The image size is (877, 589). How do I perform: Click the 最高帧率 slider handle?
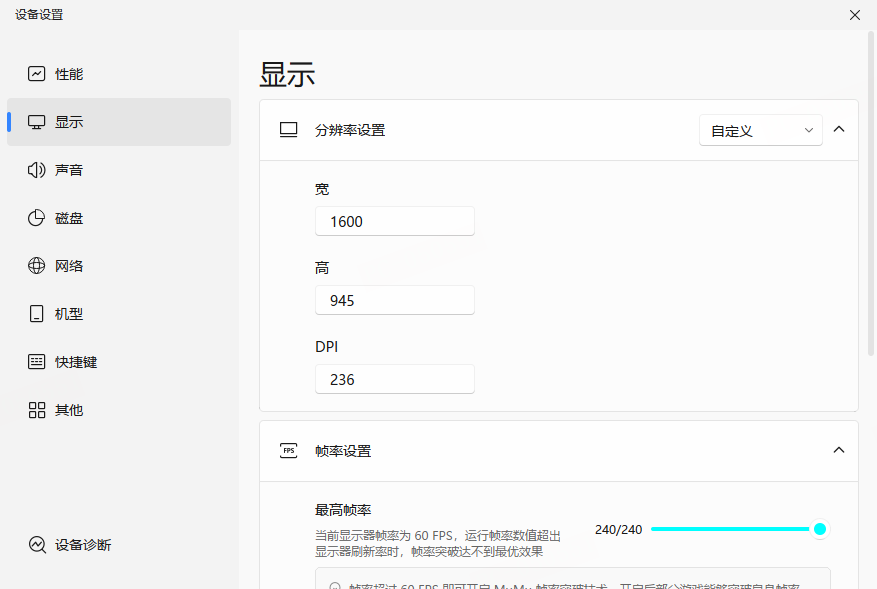pos(820,529)
